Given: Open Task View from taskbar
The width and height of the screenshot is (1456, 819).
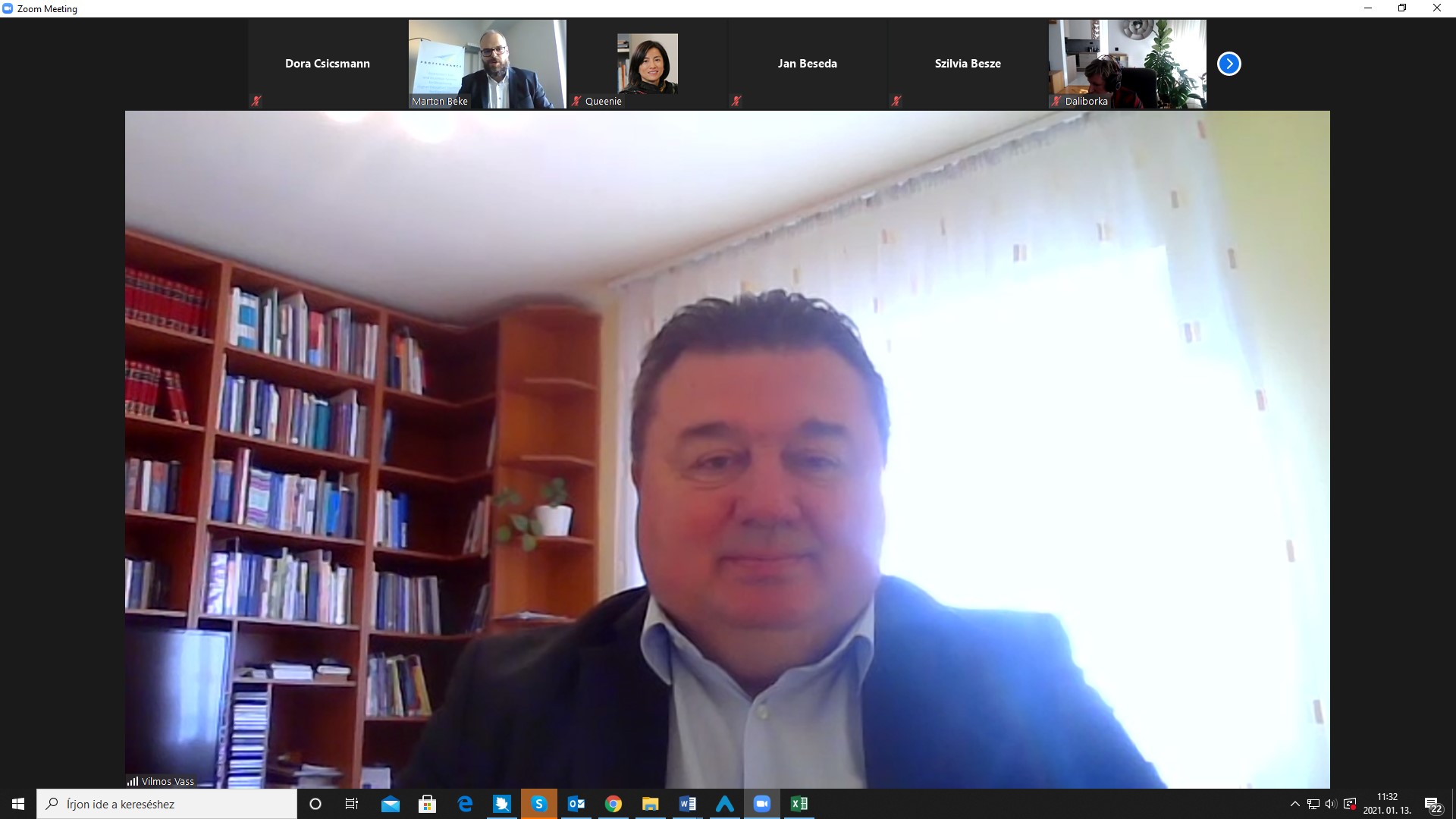Looking at the screenshot, I should [x=352, y=804].
